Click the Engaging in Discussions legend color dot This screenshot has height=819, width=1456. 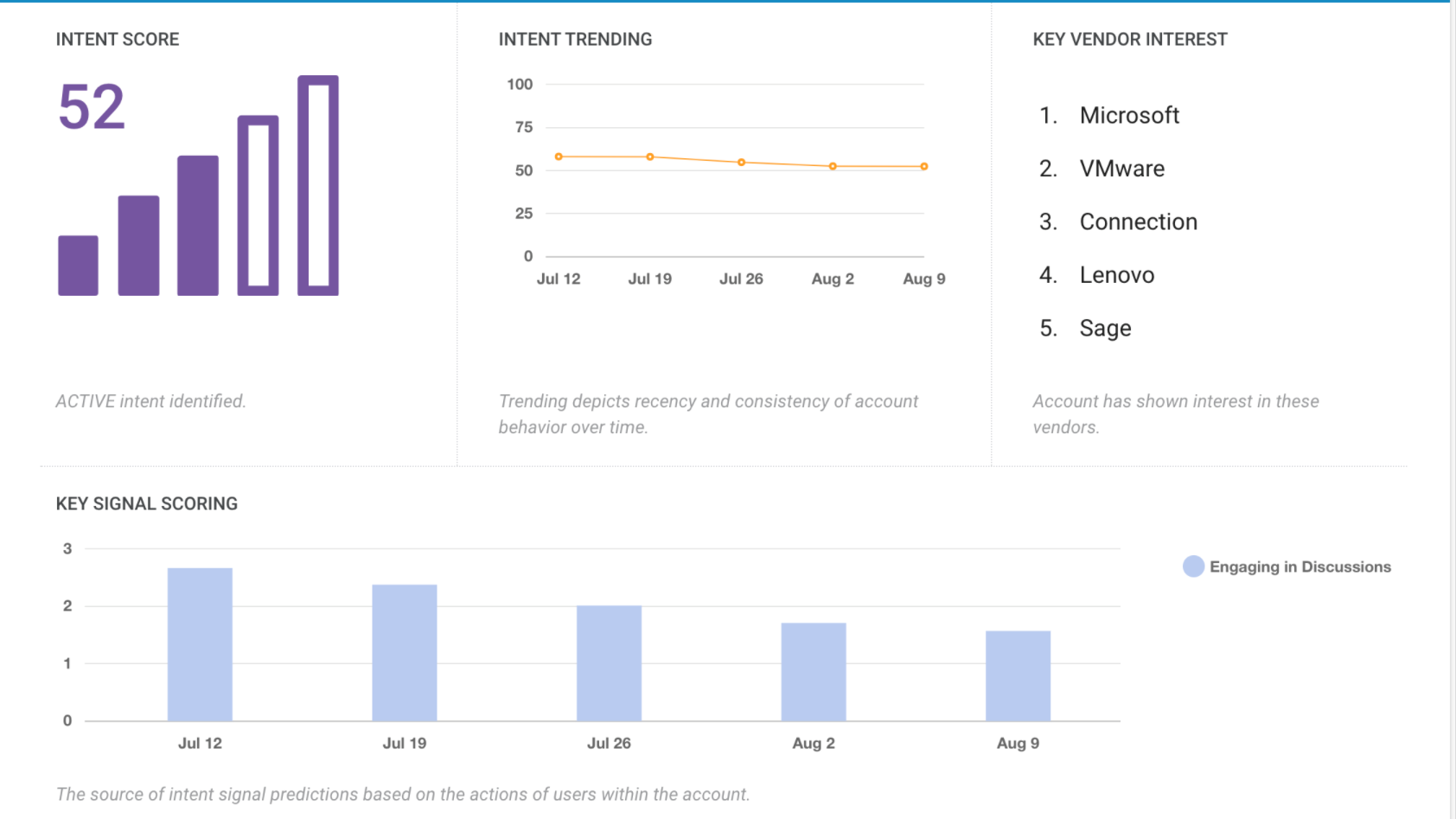1193,566
